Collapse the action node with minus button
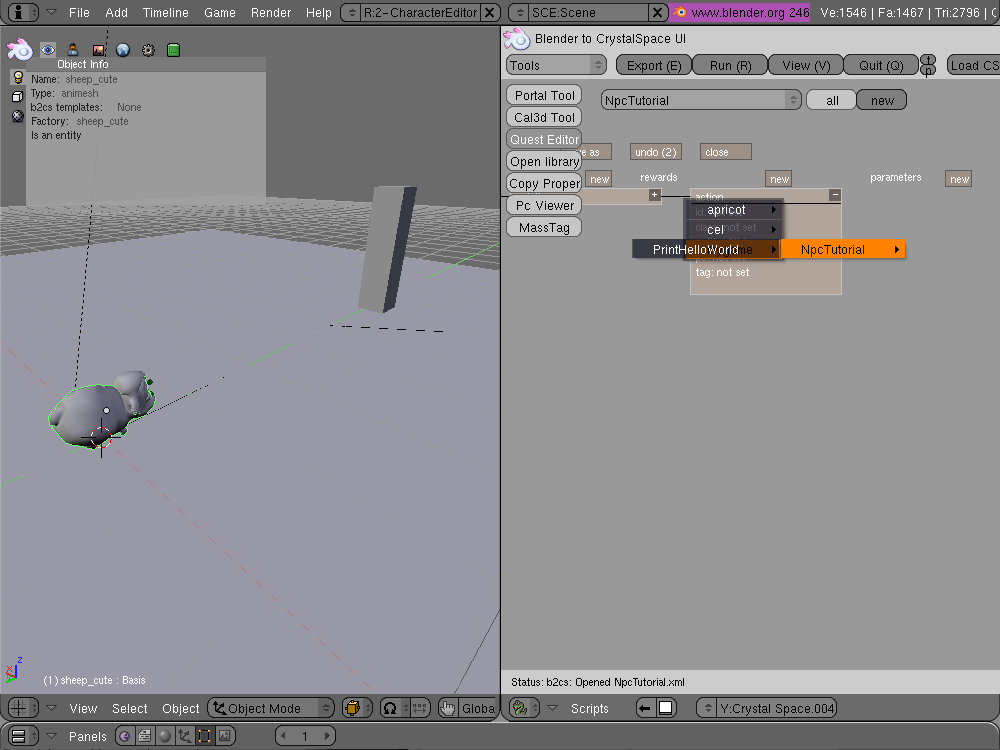The height and width of the screenshot is (750, 1000). tap(835, 195)
